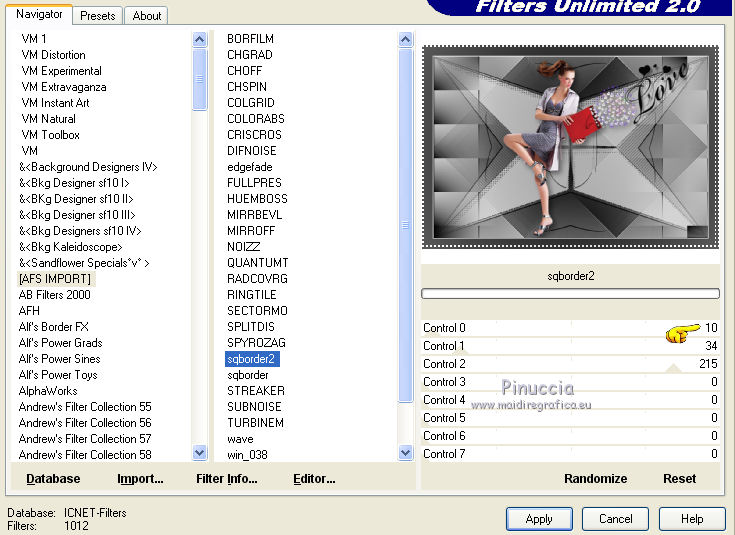Select the NOIZZ filter
Image resolution: width=735 pixels, height=535 pixels.
click(x=243, y=247)
